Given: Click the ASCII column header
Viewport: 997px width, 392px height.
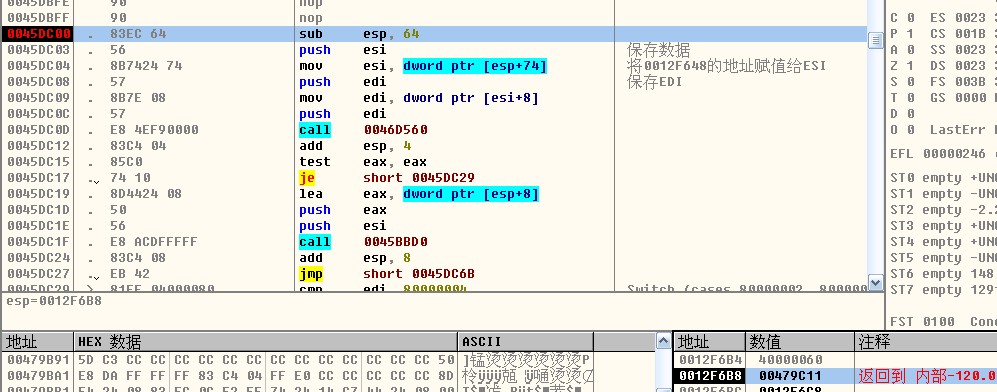Looking at the screenshot, I should [525, 342].
